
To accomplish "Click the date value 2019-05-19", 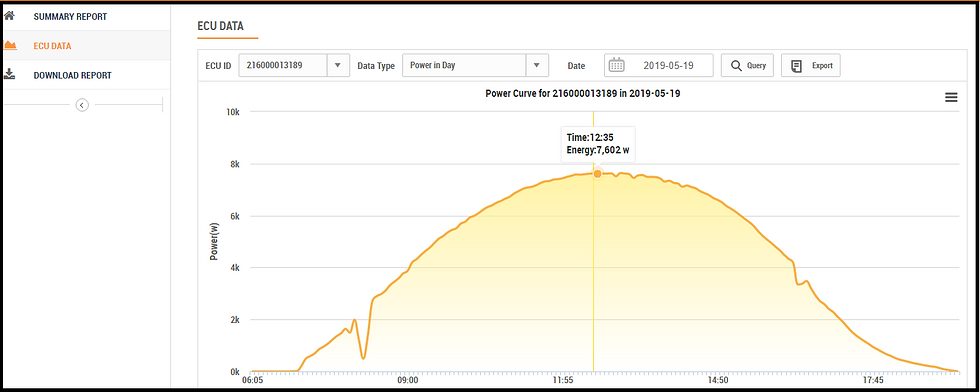I will tap(669, 65).
